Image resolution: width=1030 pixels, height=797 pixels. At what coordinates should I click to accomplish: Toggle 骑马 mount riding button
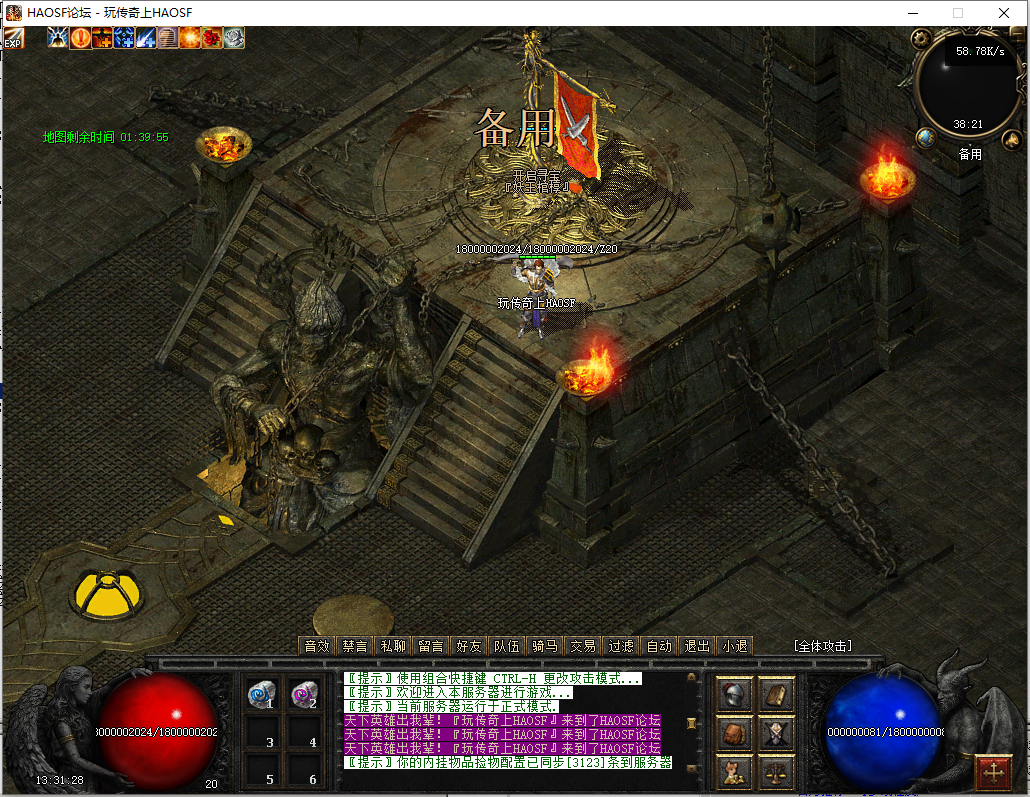point(544,646)
